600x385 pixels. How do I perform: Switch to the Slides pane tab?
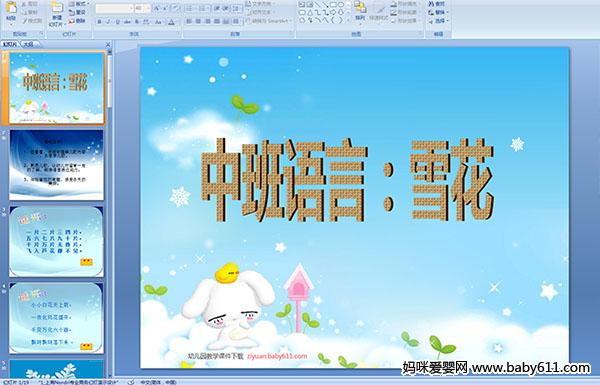point(10,44)
